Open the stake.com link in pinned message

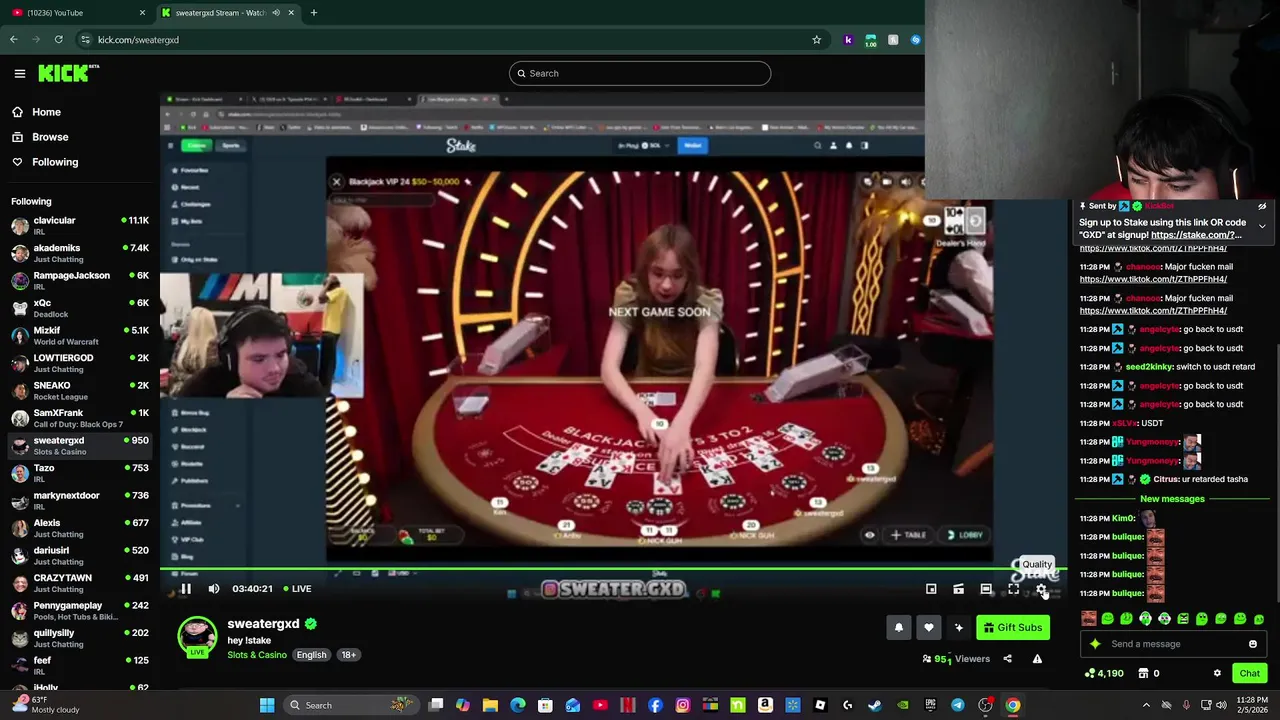point(1196,235)
